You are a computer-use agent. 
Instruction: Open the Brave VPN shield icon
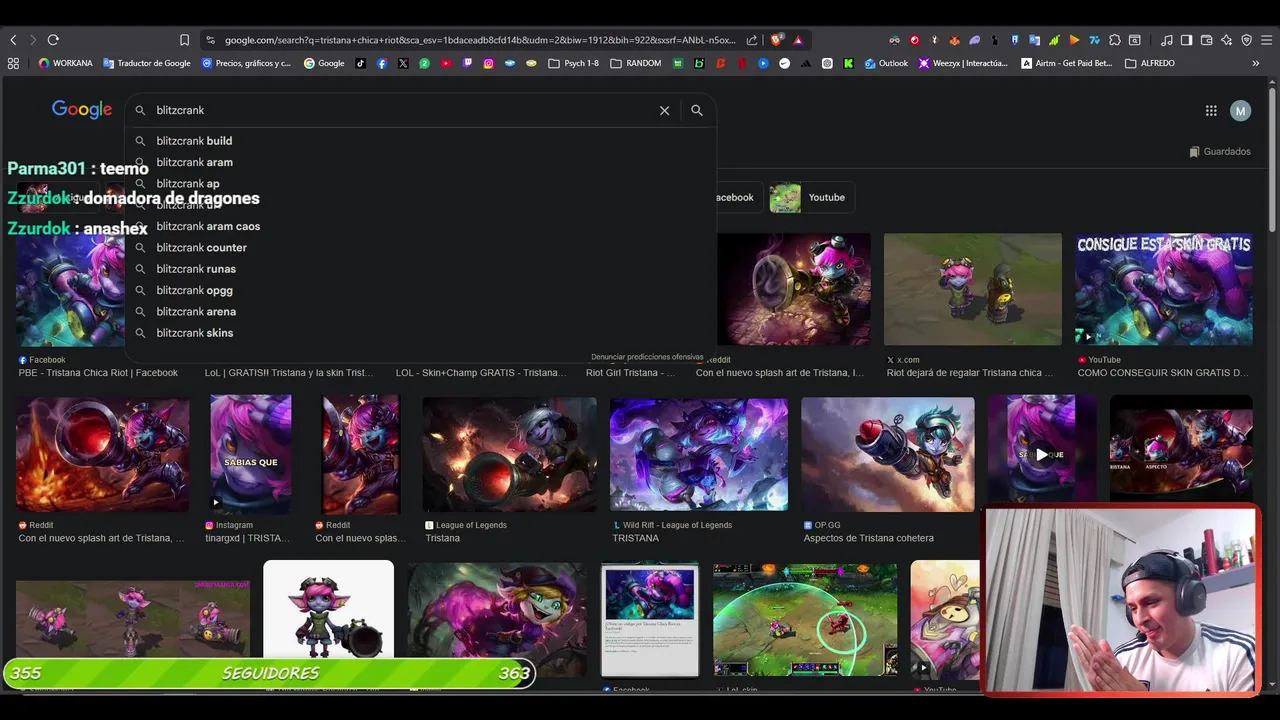(1247, 40)
